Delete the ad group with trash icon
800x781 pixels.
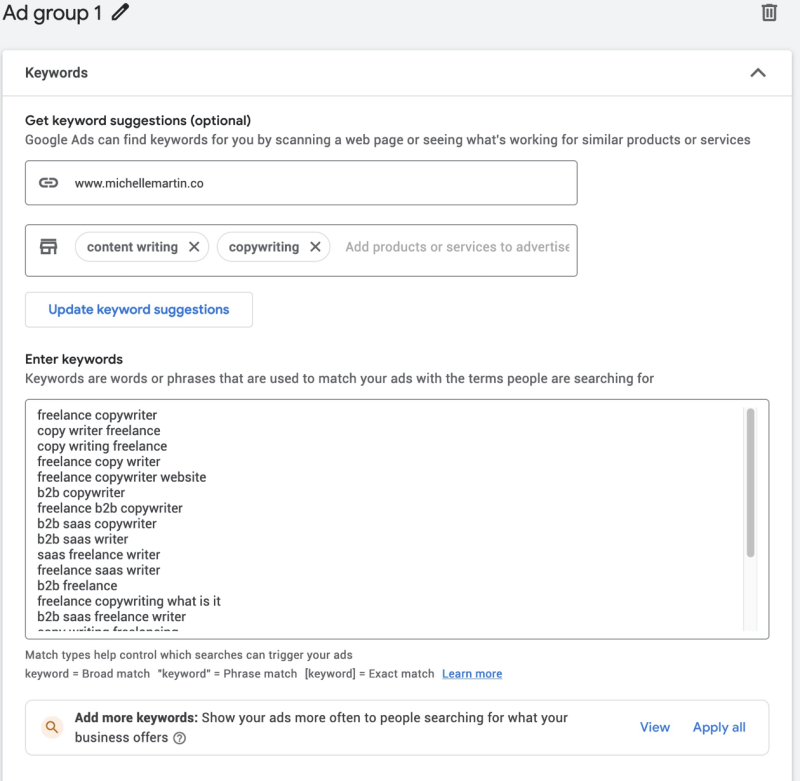pyautogui.click(x=769, y=12)
